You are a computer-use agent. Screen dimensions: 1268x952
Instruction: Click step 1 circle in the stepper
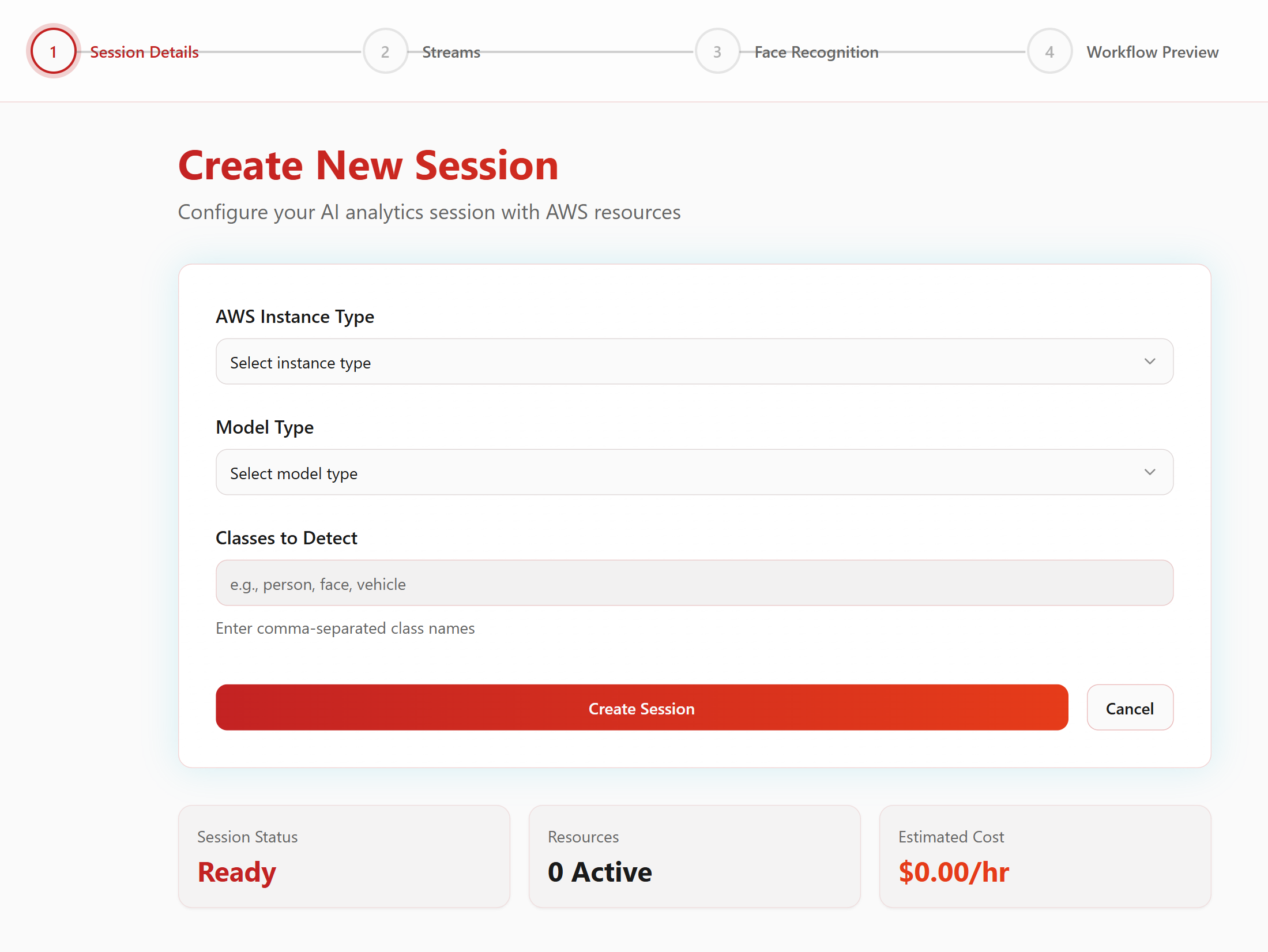53,52
